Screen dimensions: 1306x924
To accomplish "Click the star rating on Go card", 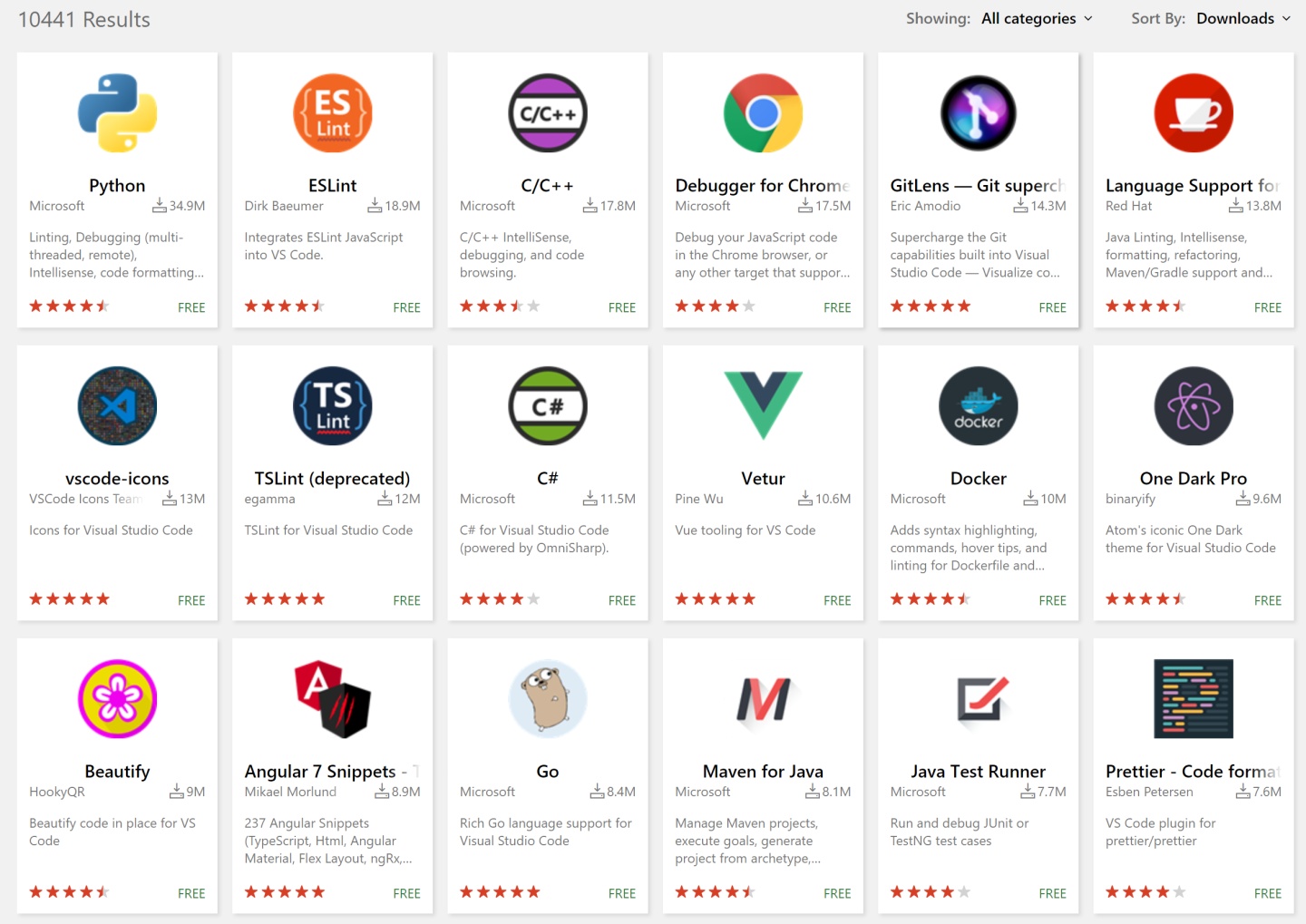I will point(500,892).
